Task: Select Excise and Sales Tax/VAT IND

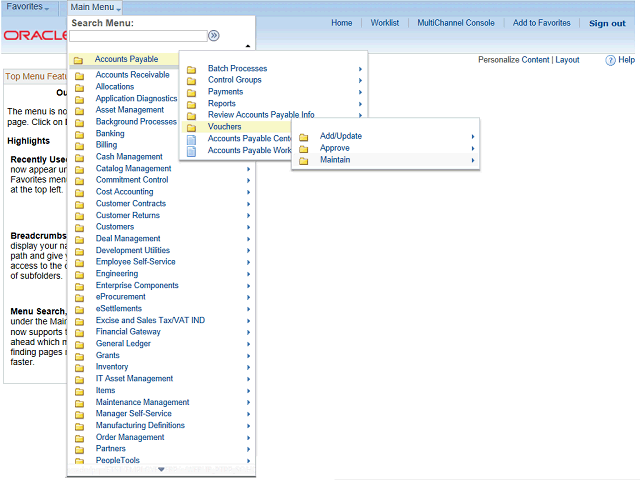Action: tap(150, 321)
